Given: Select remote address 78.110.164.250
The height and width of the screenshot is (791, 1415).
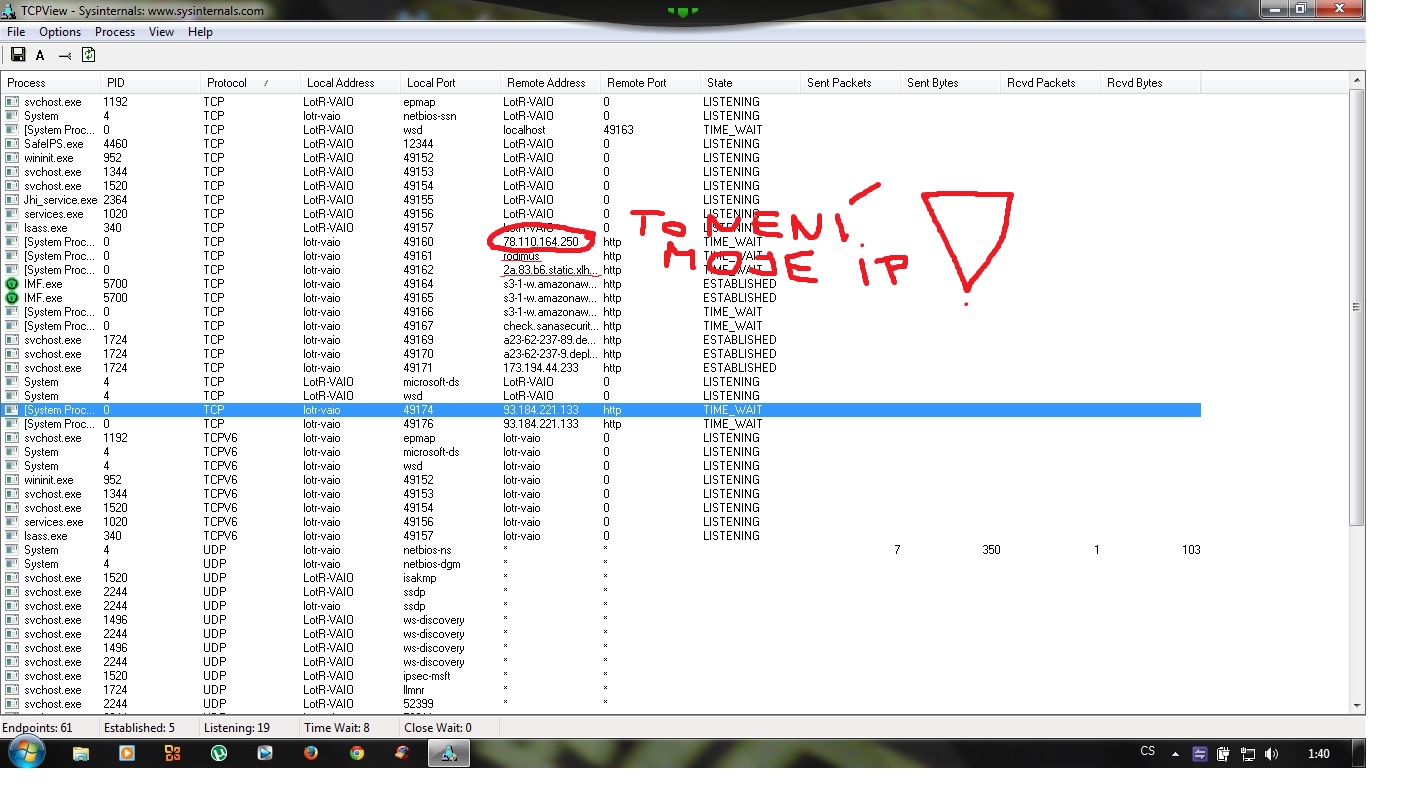Looking at the screenshot, I should click(x=541, y=242).
